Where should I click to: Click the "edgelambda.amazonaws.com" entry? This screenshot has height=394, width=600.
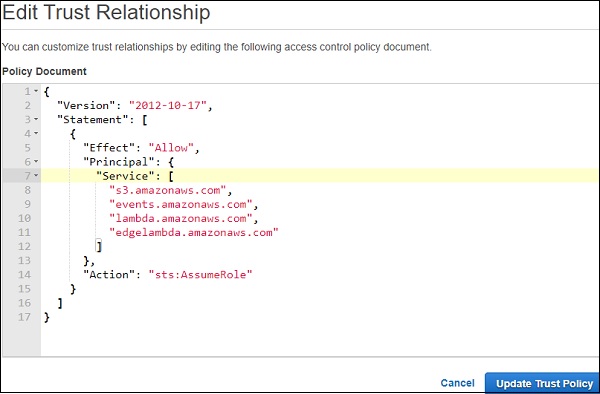click(194, 233)
